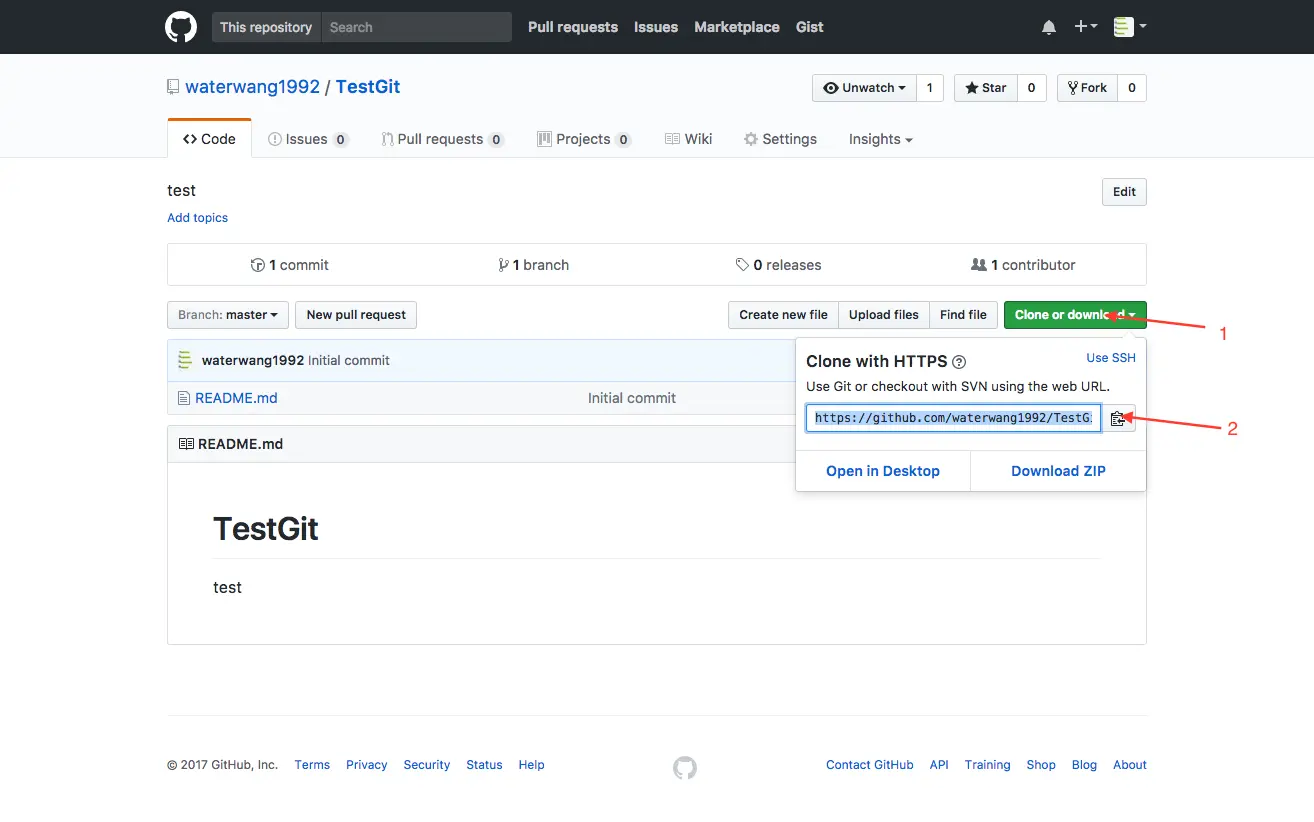
Task: Select the HTTPS clone URL field
Action: (x=953, y=418)
